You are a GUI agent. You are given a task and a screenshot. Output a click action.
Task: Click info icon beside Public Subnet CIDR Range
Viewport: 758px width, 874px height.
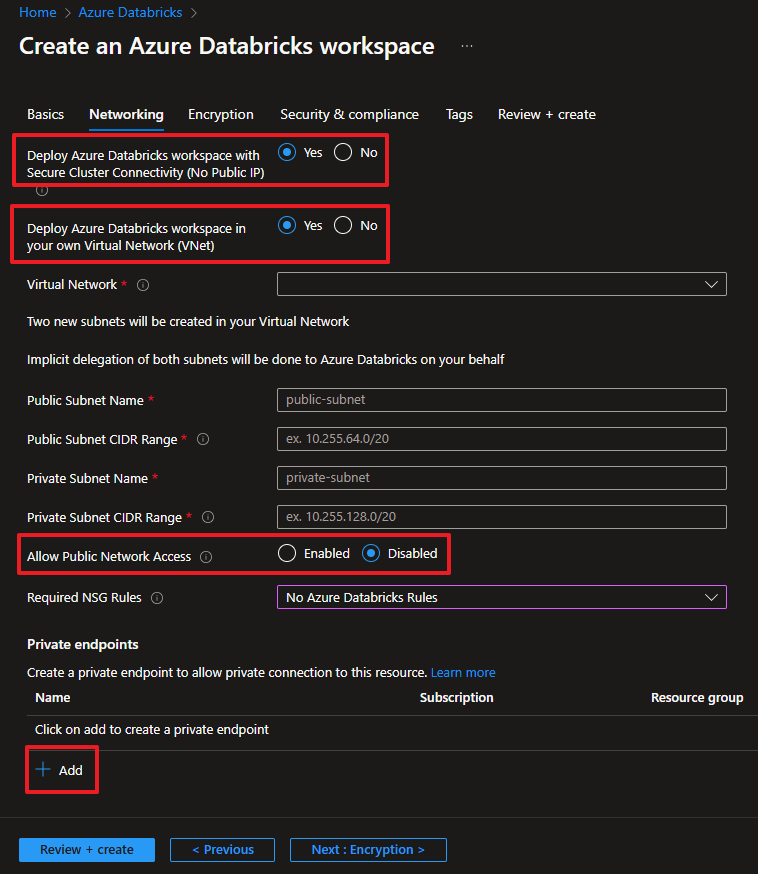tap(203, 439)
